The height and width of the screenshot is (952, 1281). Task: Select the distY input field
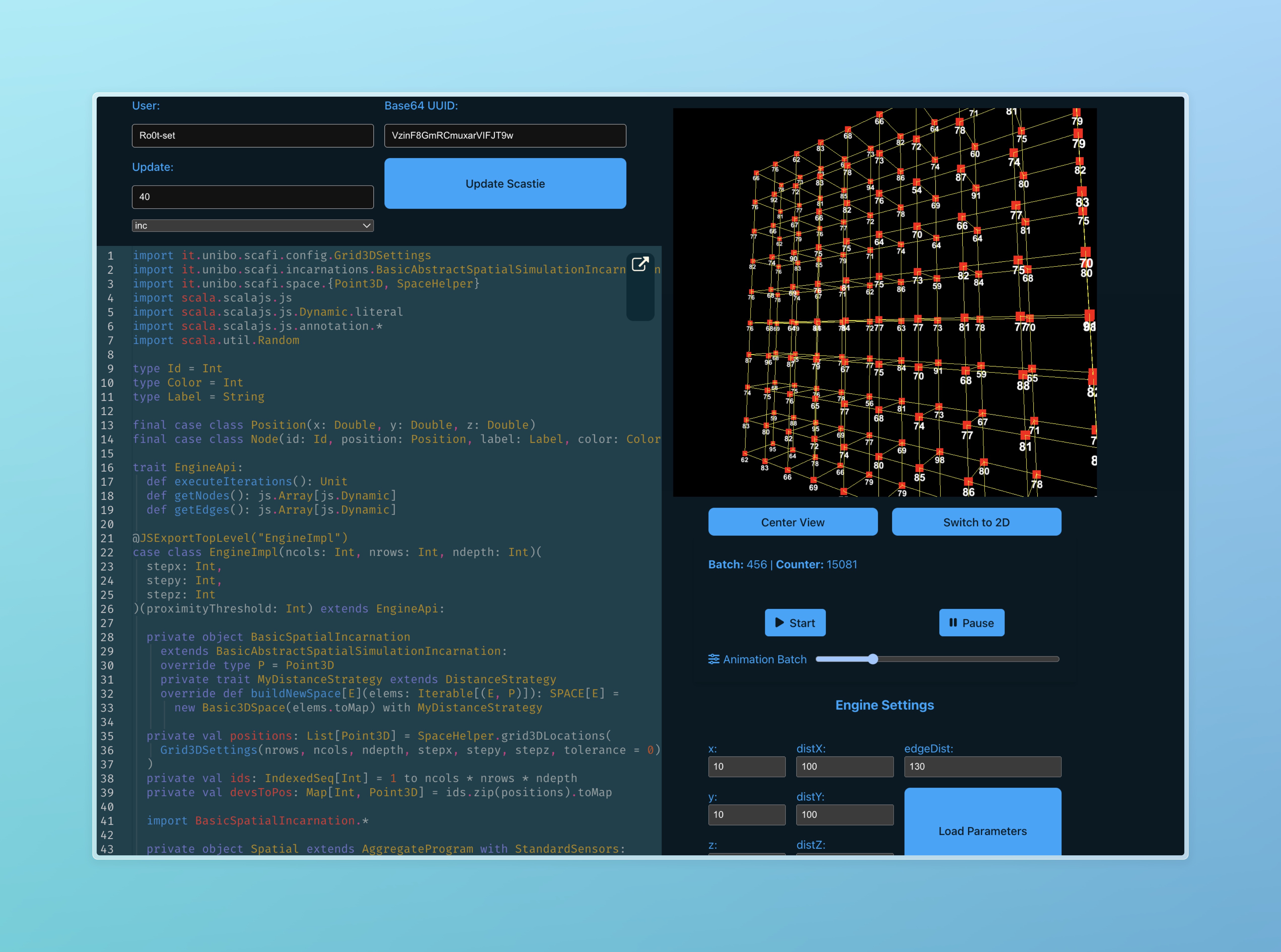[x=844, y=814]
